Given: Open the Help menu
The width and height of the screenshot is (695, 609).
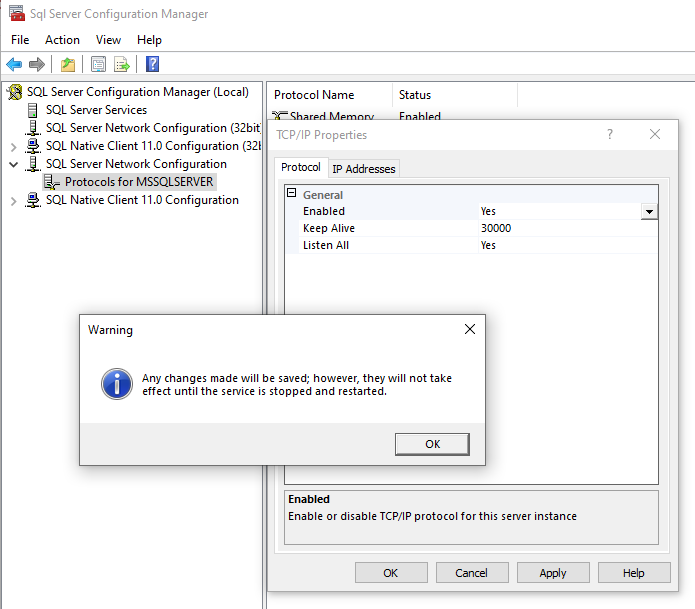Looking at the screenshot, I should pos(149,40).
